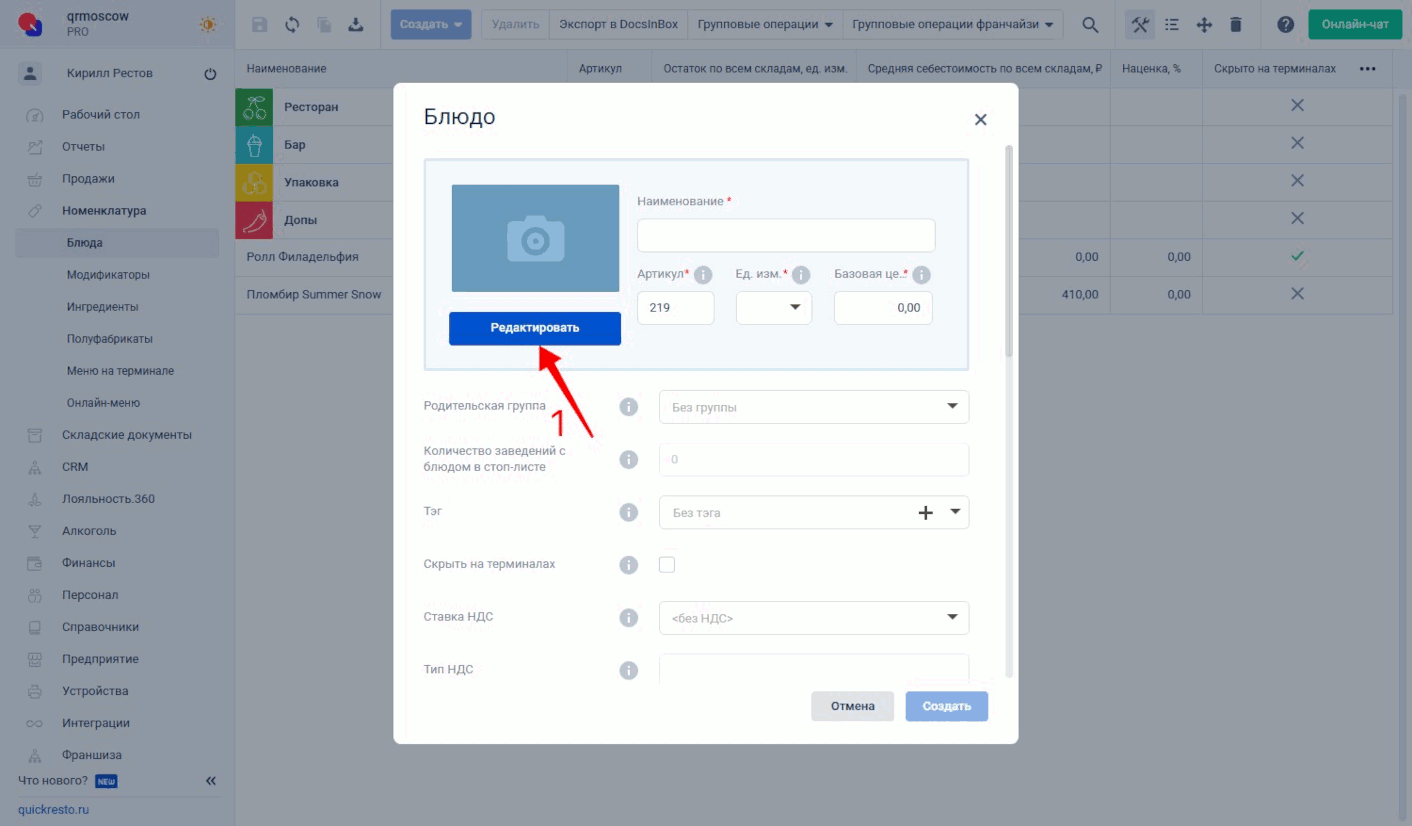Image resolution: width=1412 pixels, height=826 pixels.
Task: Select Складские документы in sidebar menu
Action: (x=126, y=435)
